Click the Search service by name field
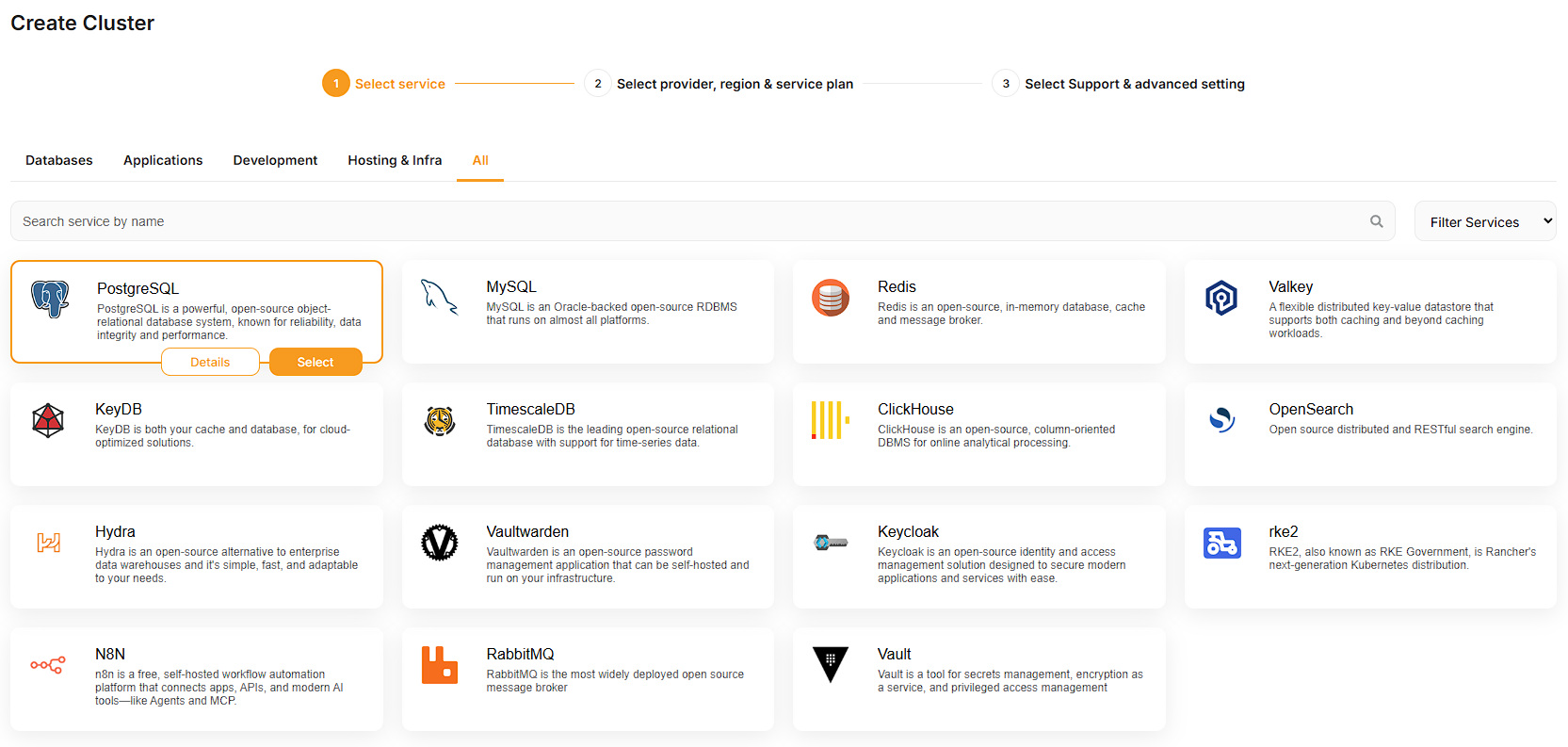 pos(687,221)
